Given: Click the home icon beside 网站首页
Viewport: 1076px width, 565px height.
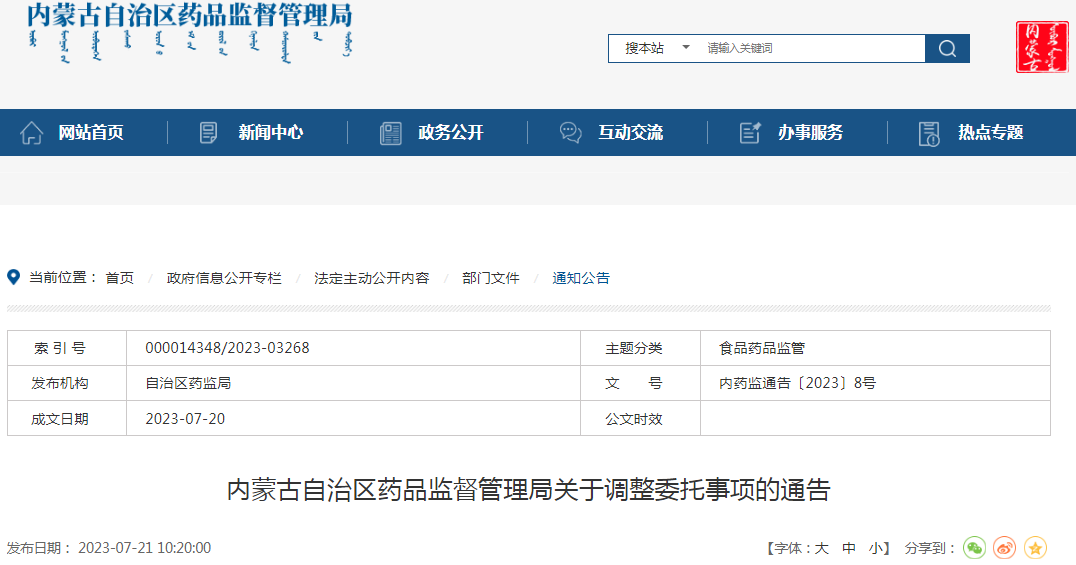Looking at the screenshot, I should point(32,132).
